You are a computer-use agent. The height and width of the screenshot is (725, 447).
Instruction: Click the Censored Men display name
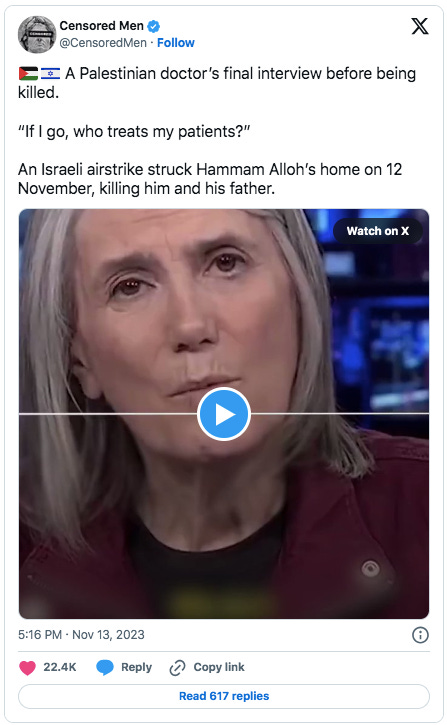point(101,26)
